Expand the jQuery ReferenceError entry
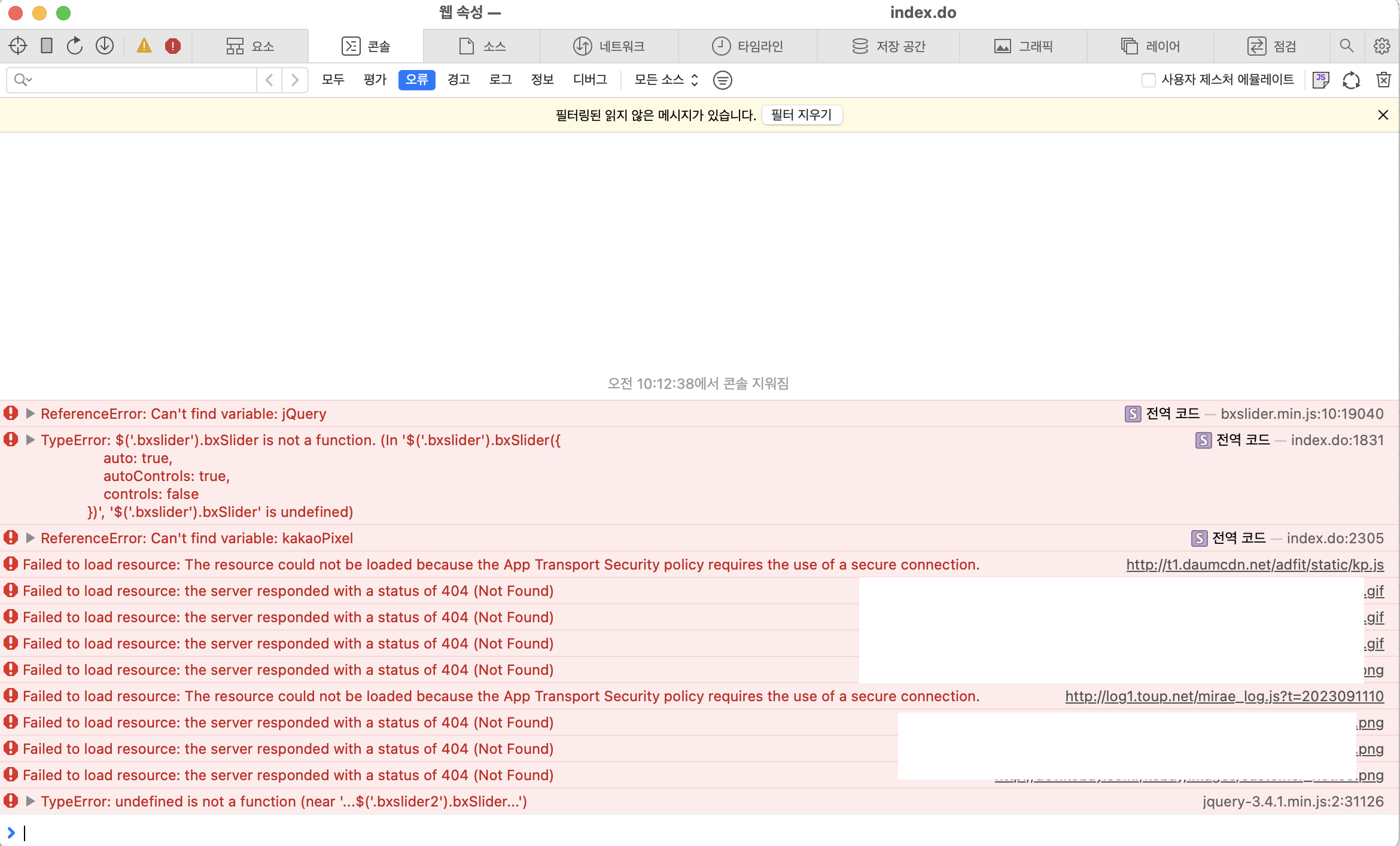 click(x=31, y=414)
